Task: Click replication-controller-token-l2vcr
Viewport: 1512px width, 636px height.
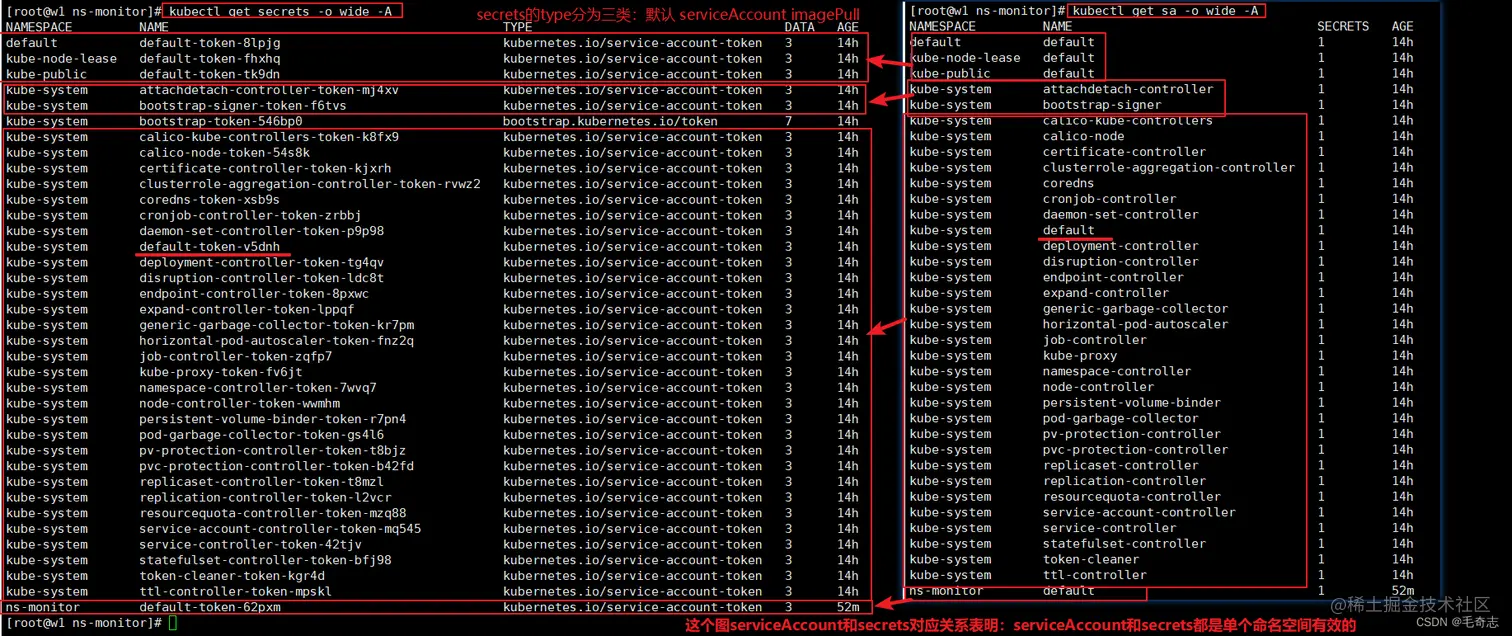Action: 265,498
